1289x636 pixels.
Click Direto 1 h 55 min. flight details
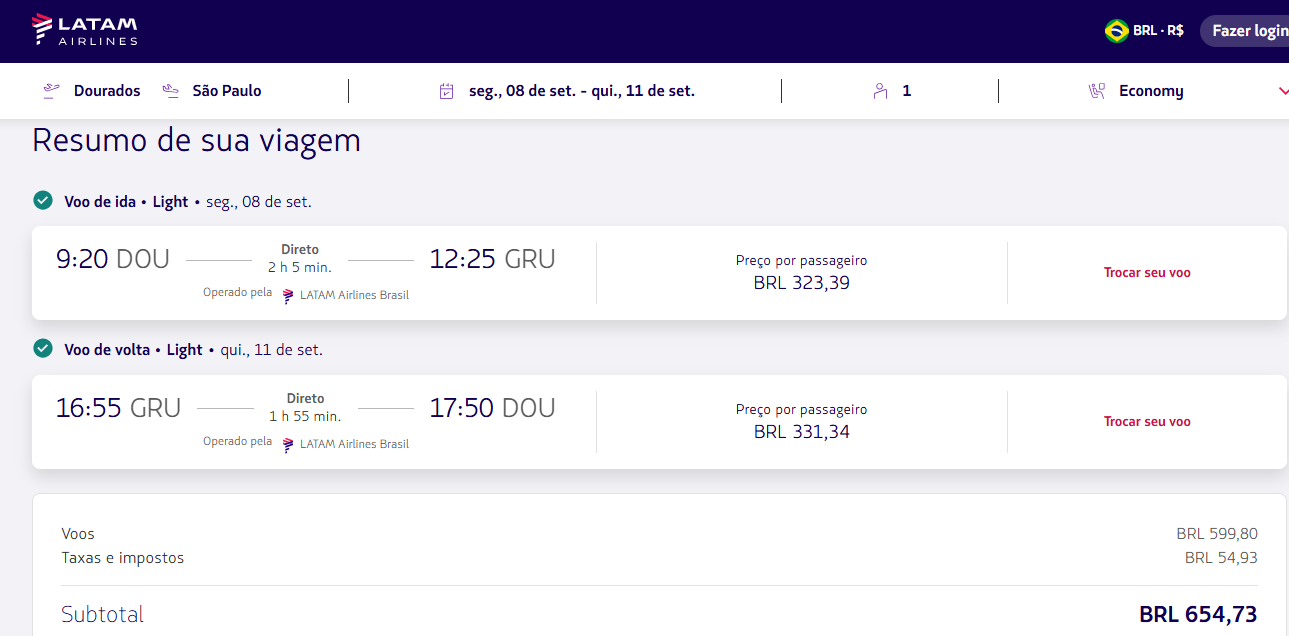pyautogui.click(x=305, y=407)
